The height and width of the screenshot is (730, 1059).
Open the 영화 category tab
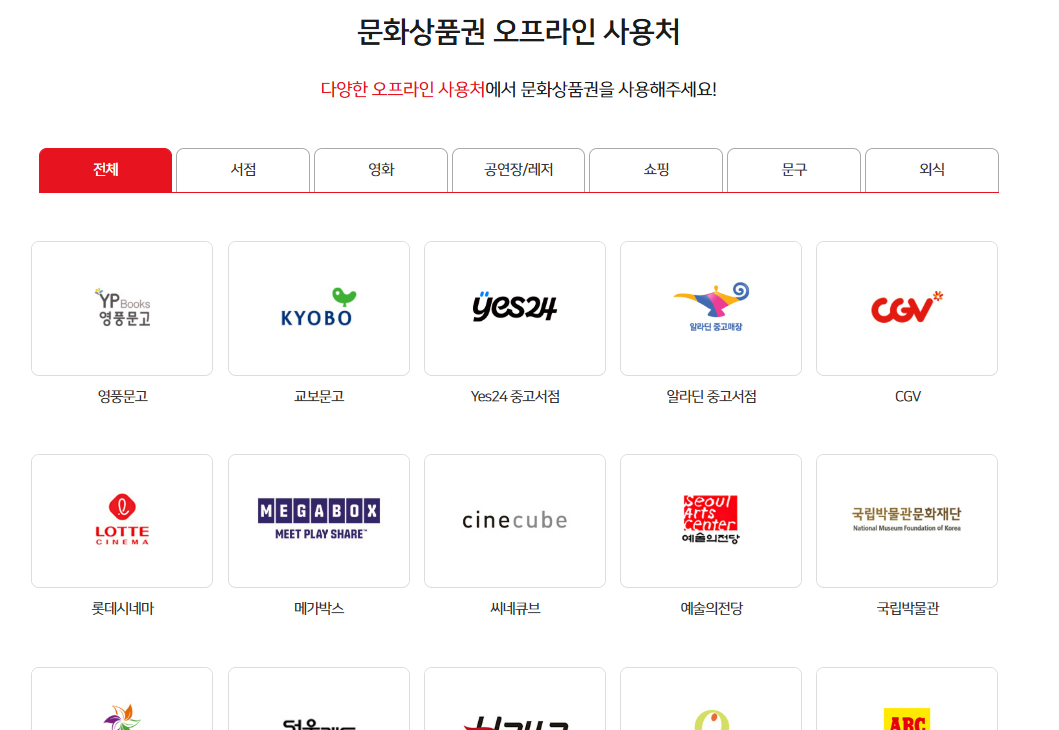[x=381, y=170]
